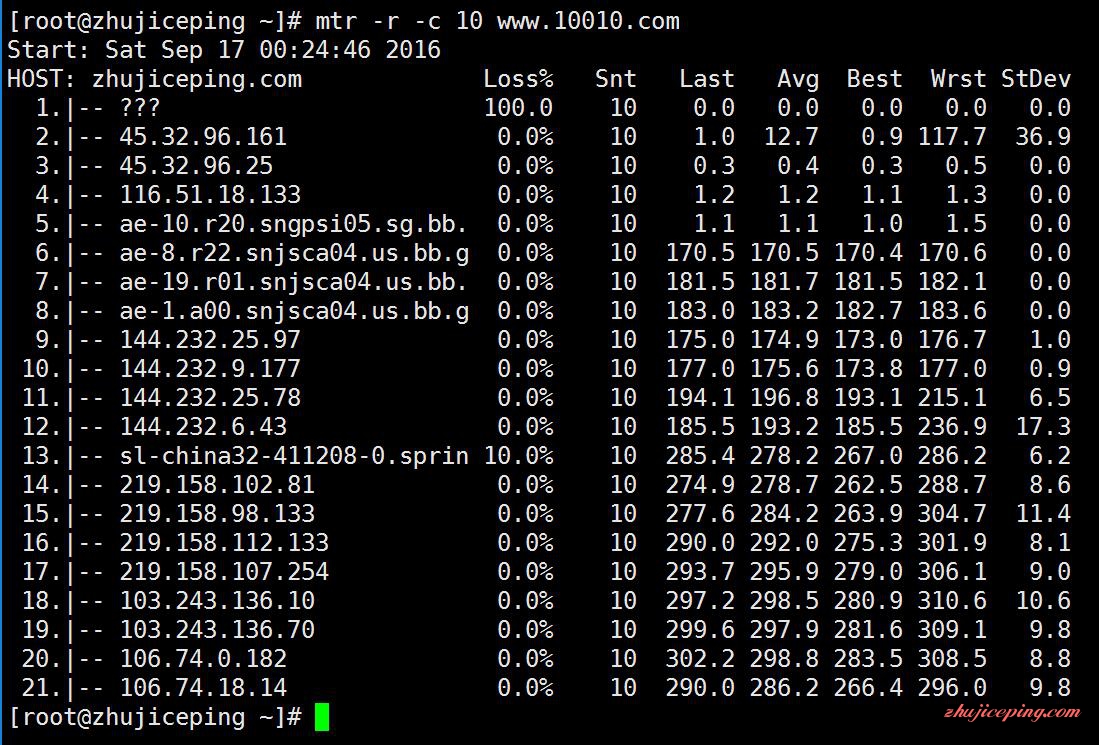Click the ??? host in hop 1

[x=140, y=108]
